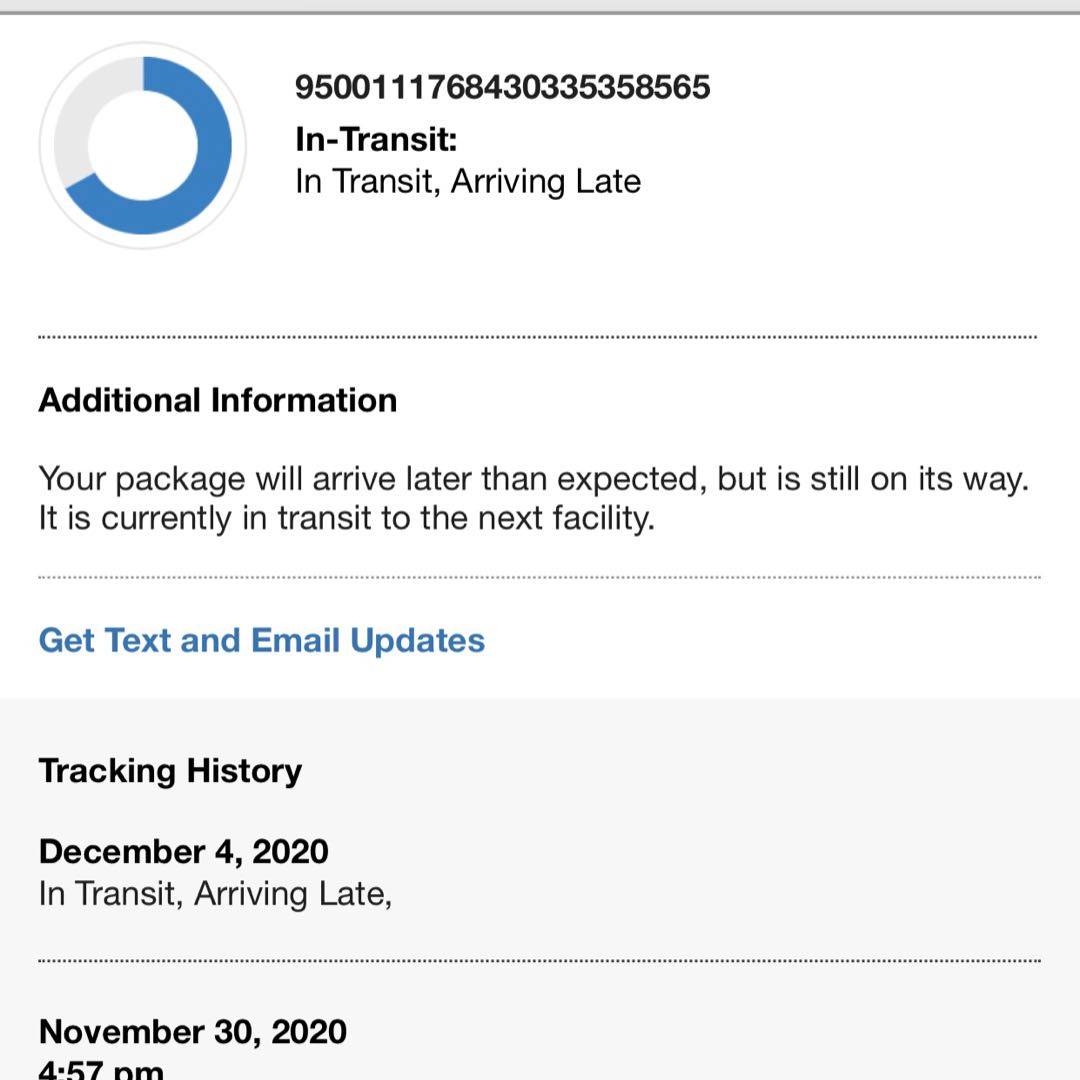Click the bold "In-Transit:" status label
The height and width of the screenshot is (1080, 1080).
376,139
